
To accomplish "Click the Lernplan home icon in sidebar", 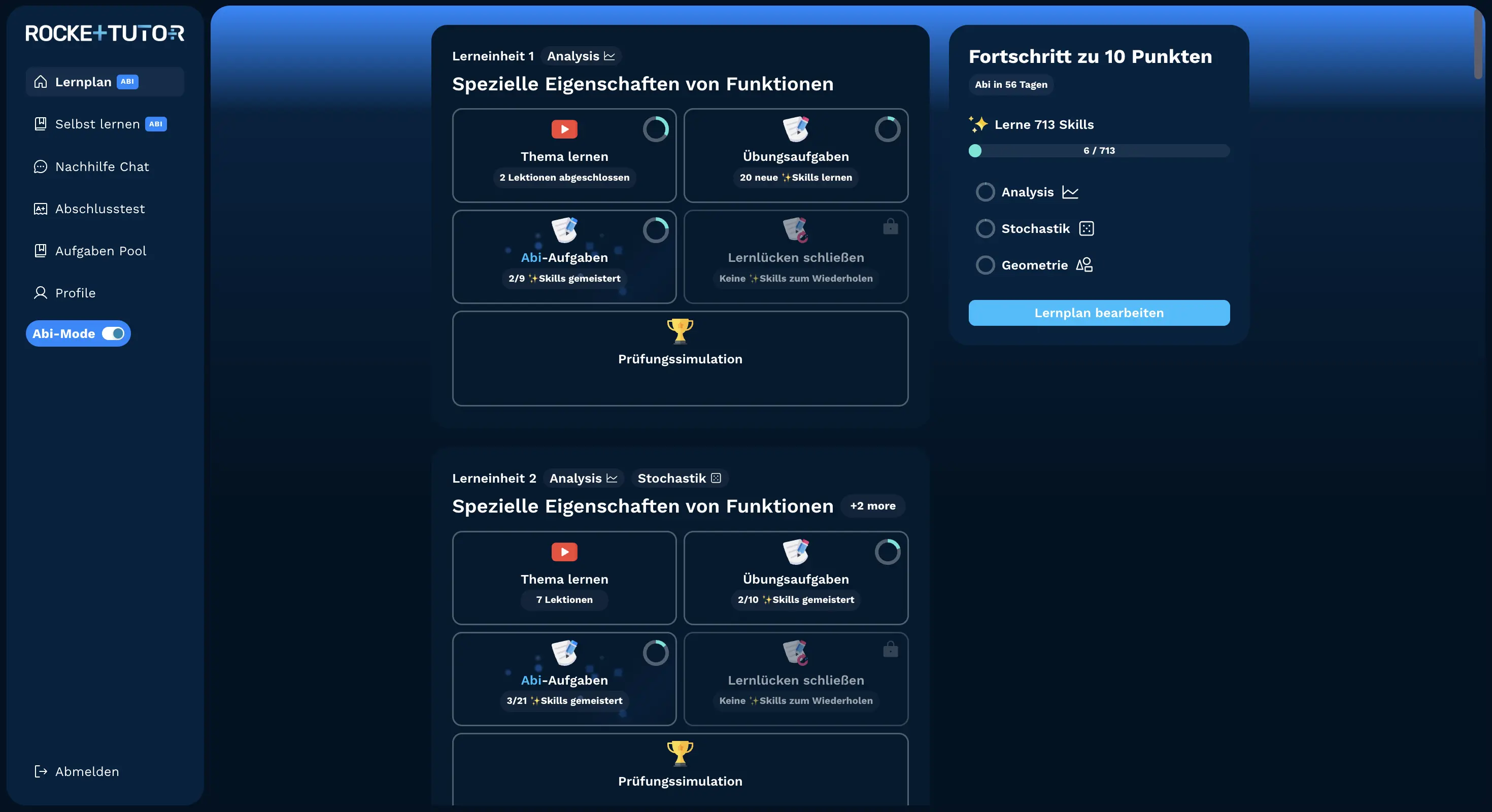I will [x=40, y=82].
